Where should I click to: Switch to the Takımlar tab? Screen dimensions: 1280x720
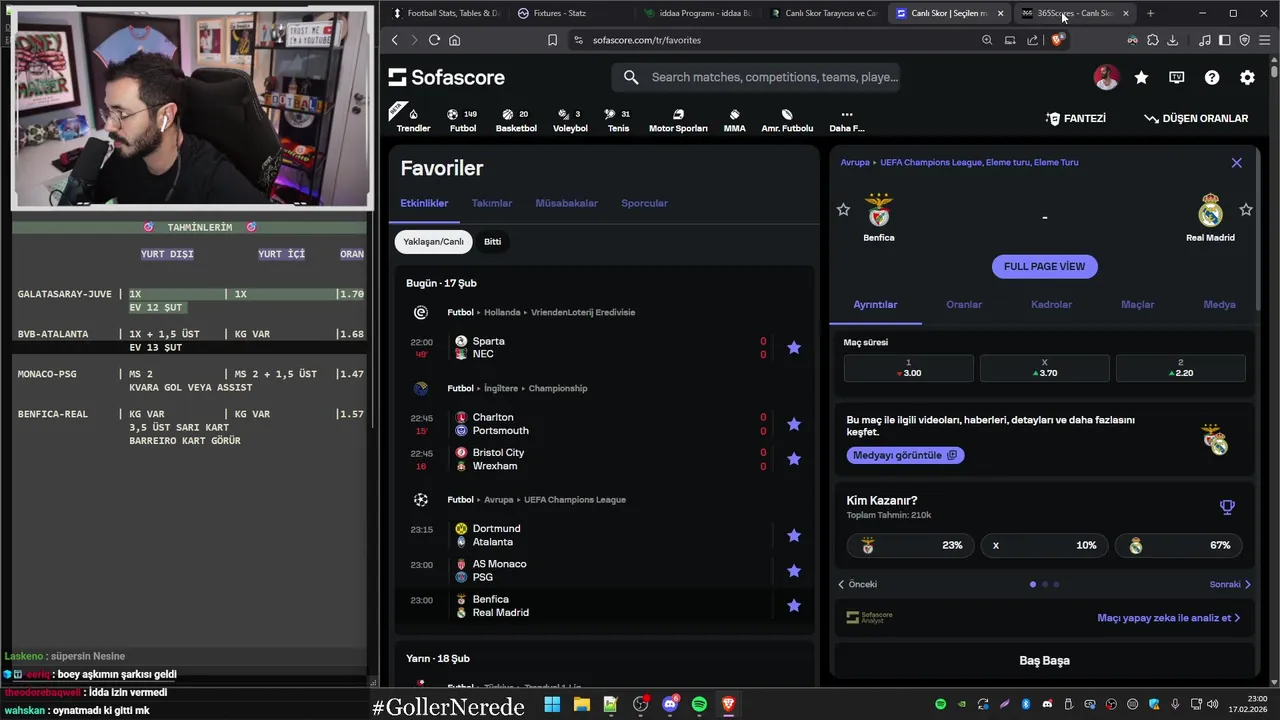pos(492,203)
